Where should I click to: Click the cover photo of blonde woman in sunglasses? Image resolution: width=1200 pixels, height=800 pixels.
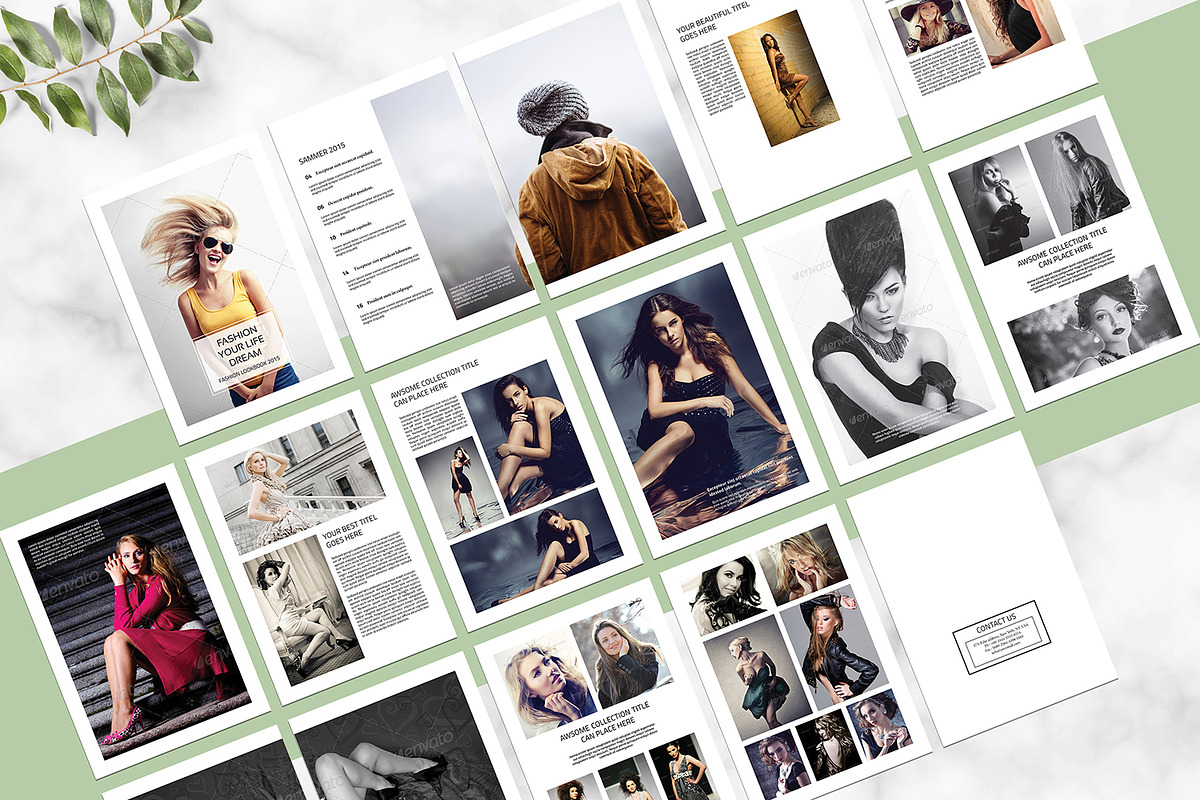(218, 287)
